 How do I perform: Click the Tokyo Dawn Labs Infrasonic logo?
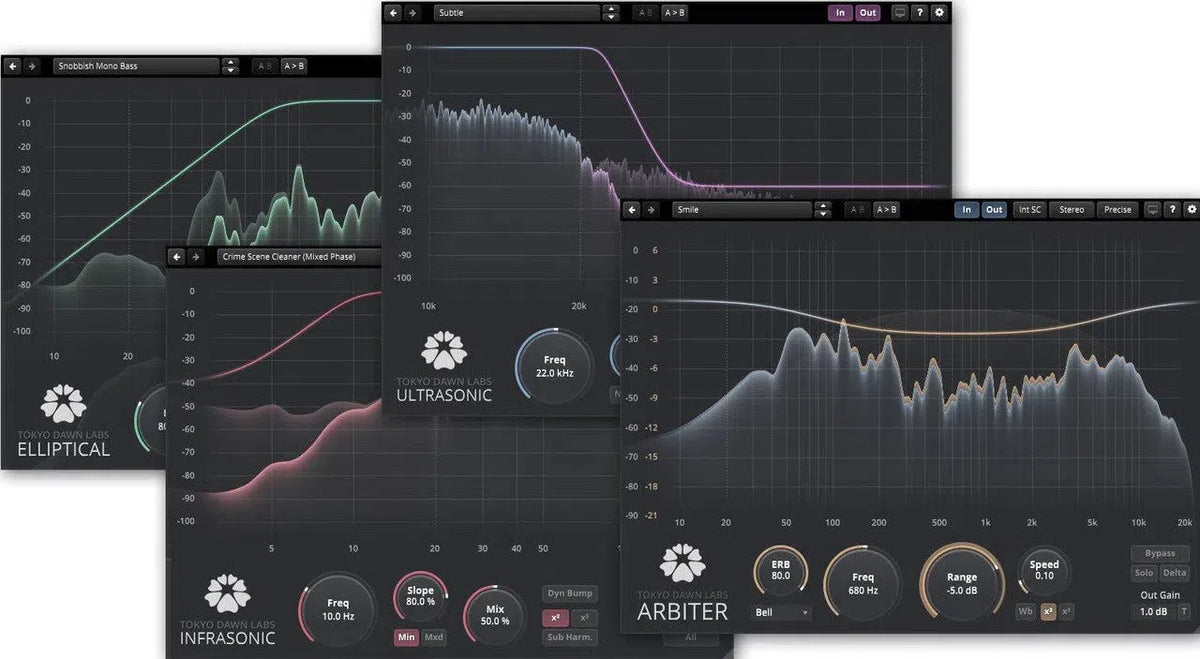pyautogui.click(x=228, y=593)
